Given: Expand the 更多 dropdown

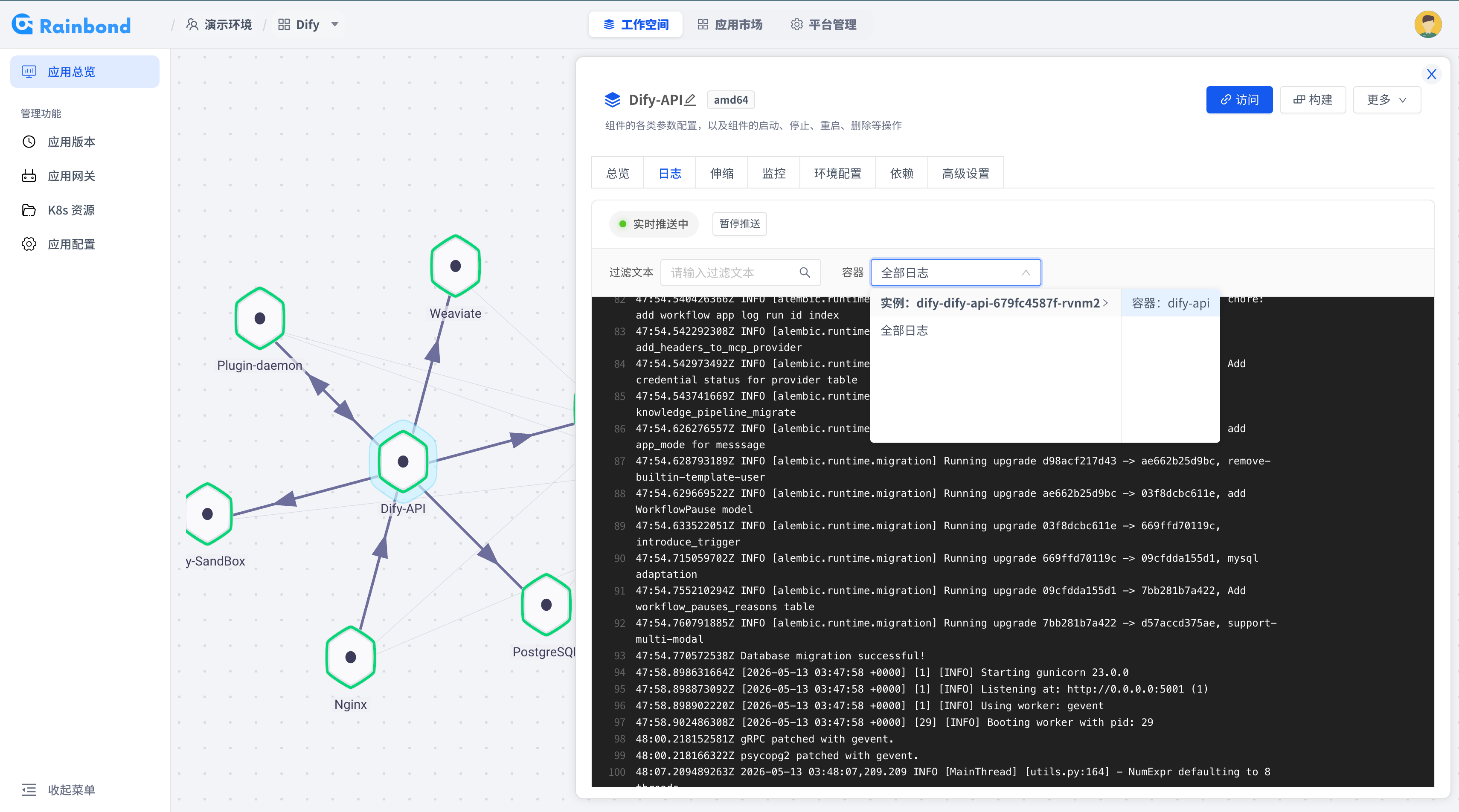Looking at the screenshot, I should [1387, 100].
